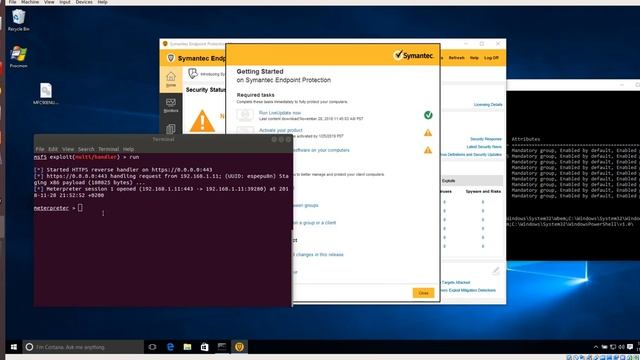The height and width of the screenshot is (360, 640).
Task: Open Input menu in VirtualBox menu bar
Action: [65, 2]
